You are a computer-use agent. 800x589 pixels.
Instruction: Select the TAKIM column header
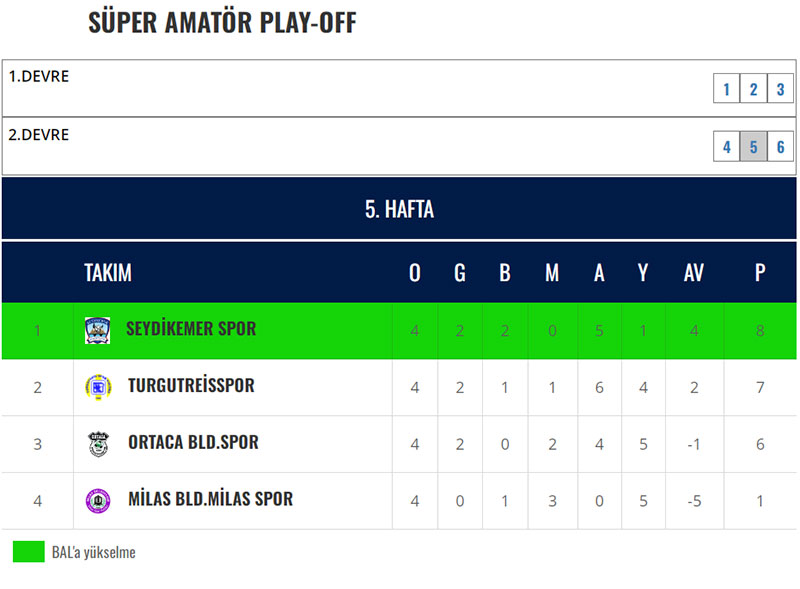110,272
